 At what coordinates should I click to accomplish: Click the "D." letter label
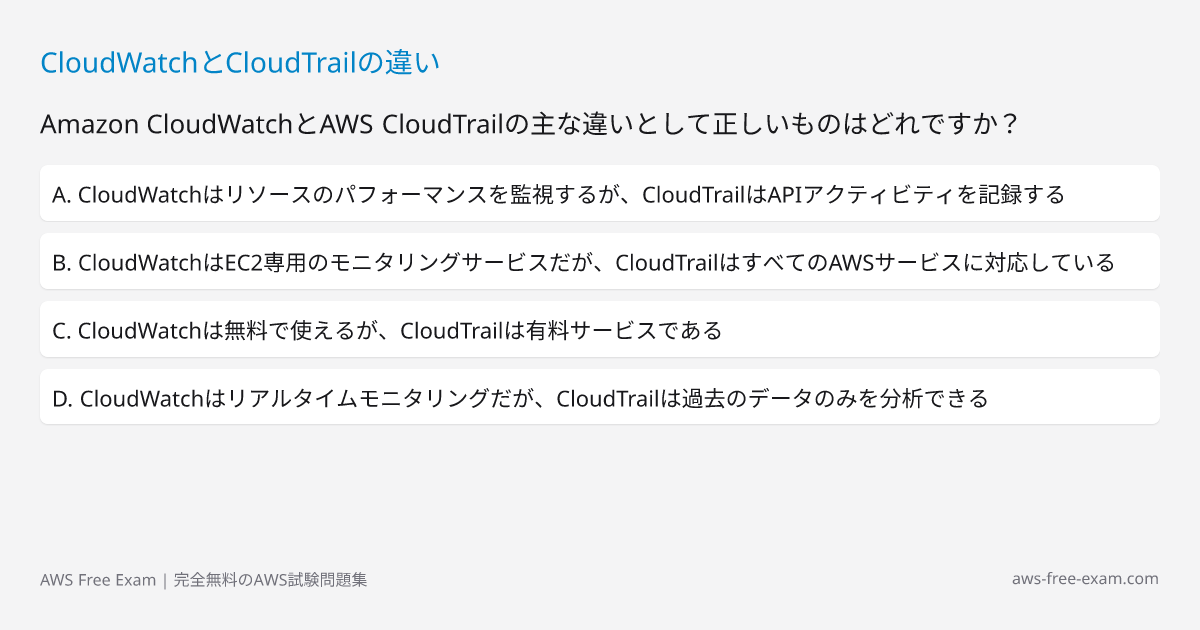point(62,398)
